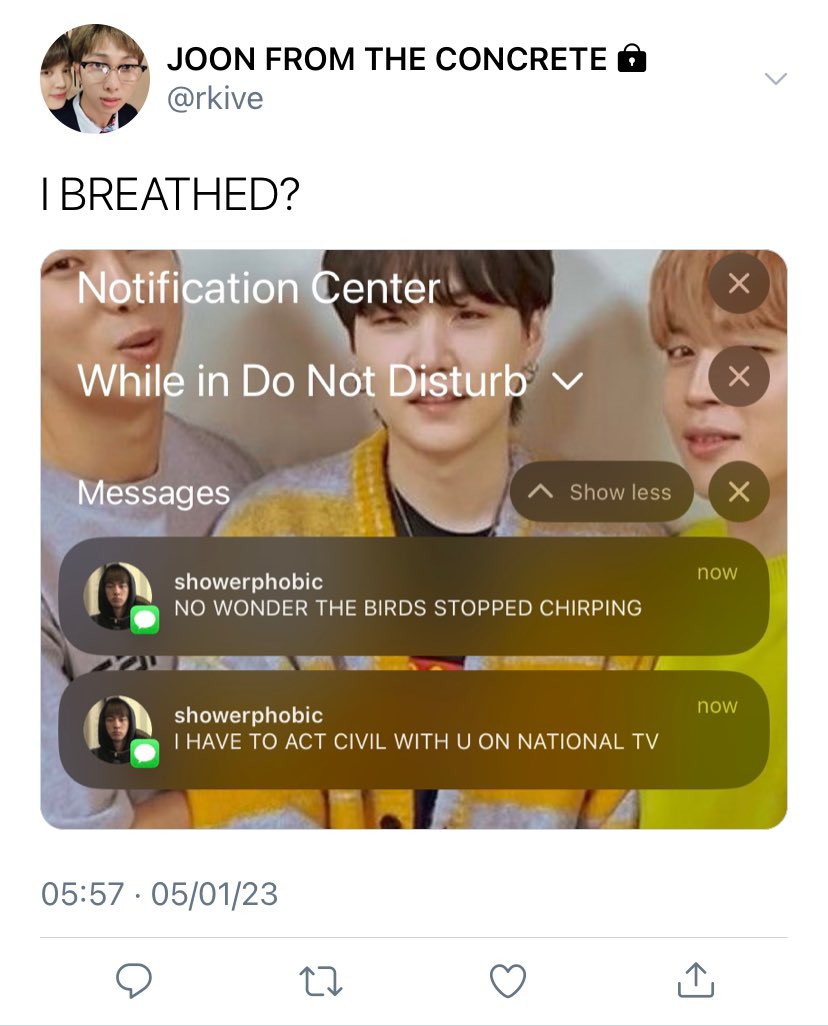This screenshot has height=1026, width=828.
Task: Retweet using the arrows icon
Action: [321, 982]
